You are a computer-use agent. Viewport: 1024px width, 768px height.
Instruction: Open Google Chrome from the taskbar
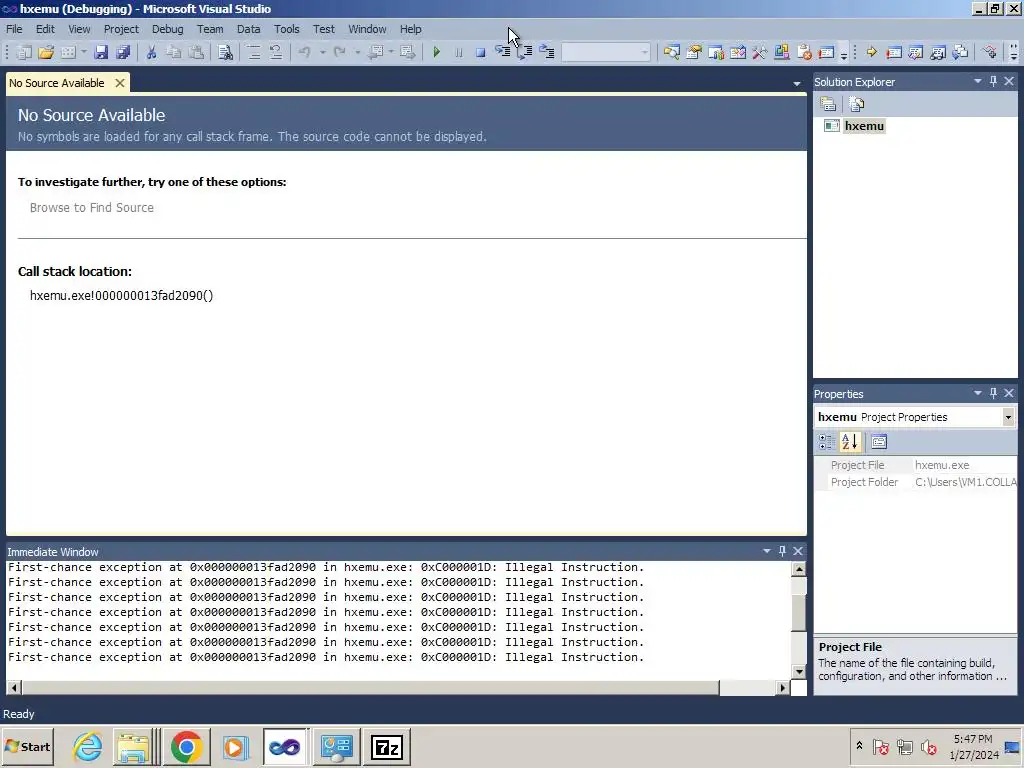(x=187, y=746)
